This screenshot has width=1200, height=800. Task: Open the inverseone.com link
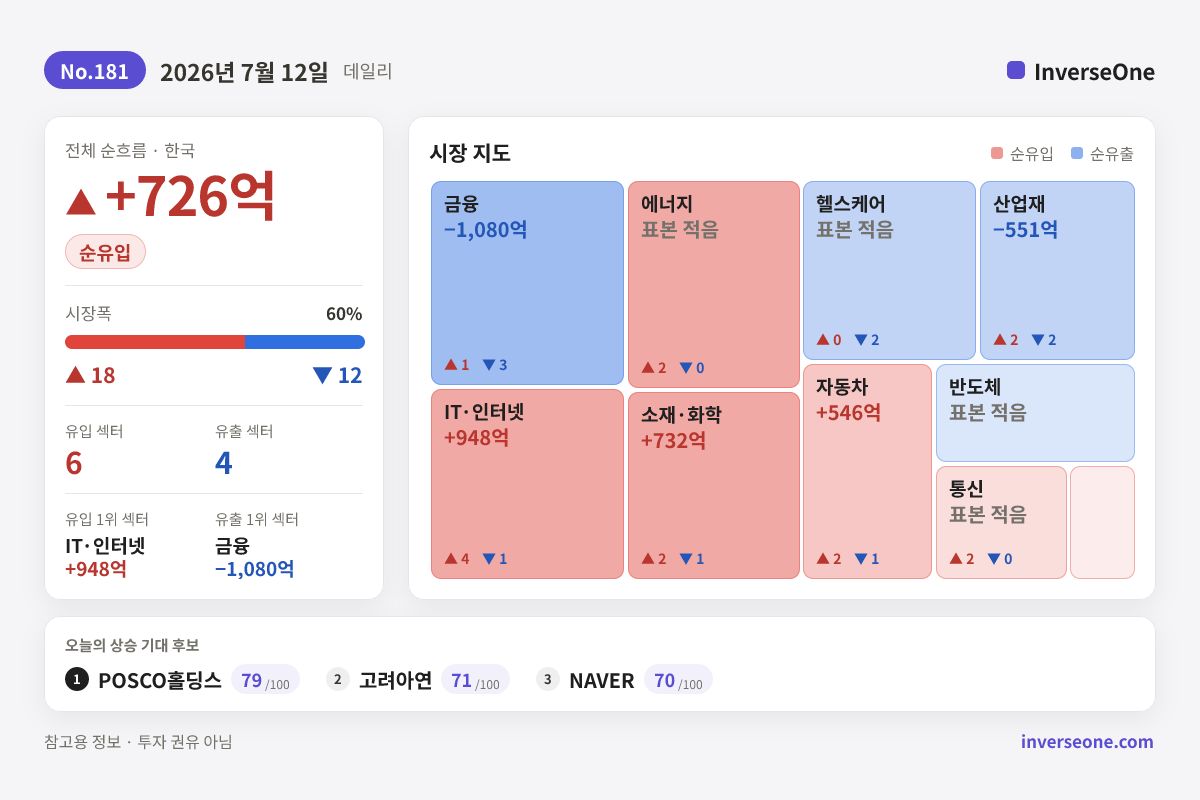tap(1087, 741)
